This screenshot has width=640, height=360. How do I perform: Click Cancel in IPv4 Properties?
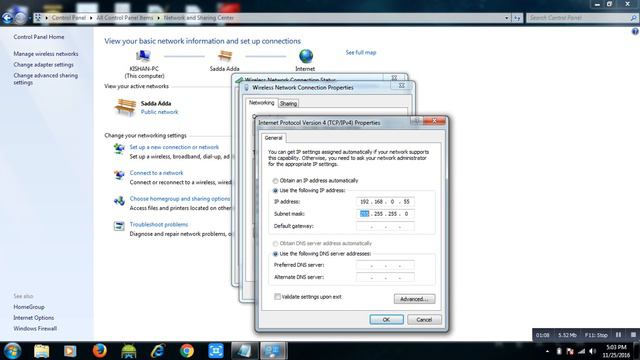424,320
